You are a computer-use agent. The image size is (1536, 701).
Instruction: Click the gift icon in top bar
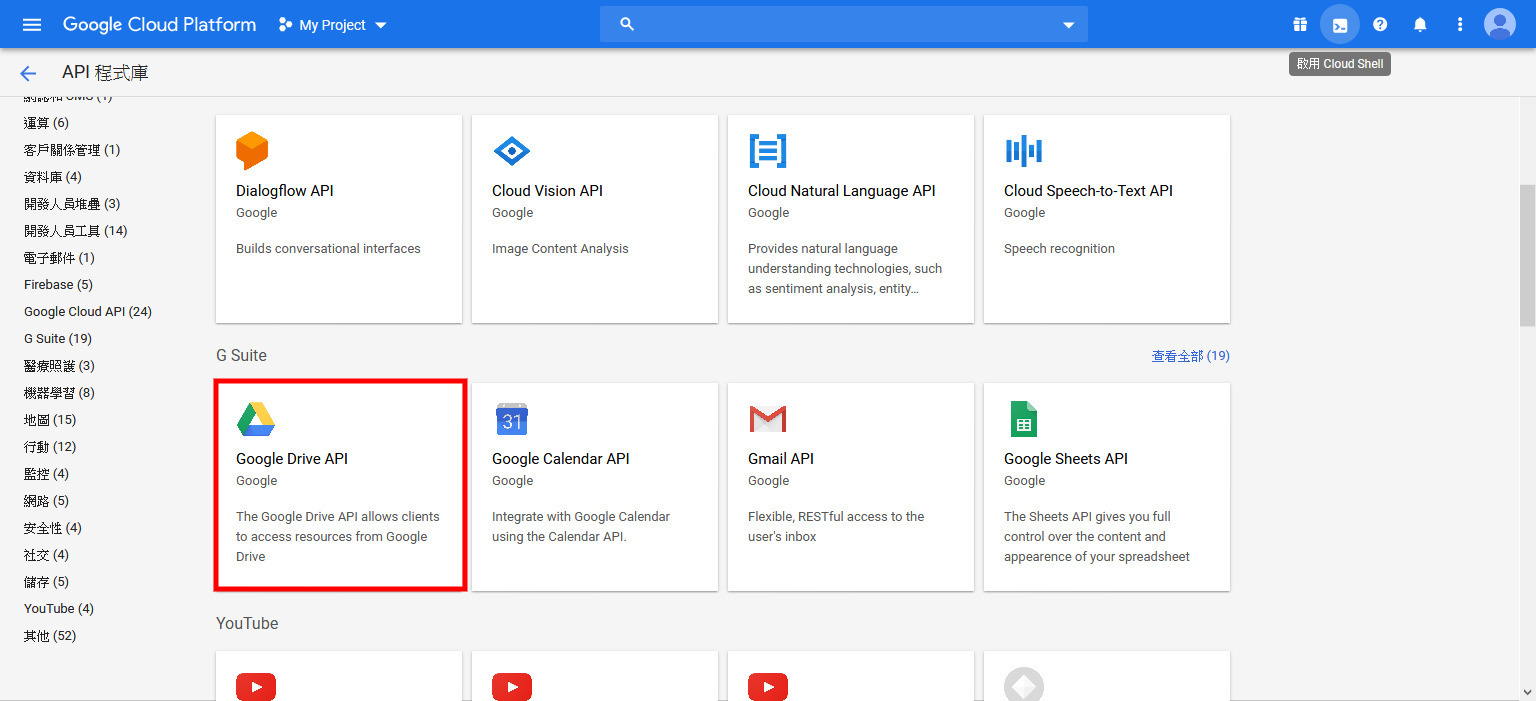coord(1300,24)
